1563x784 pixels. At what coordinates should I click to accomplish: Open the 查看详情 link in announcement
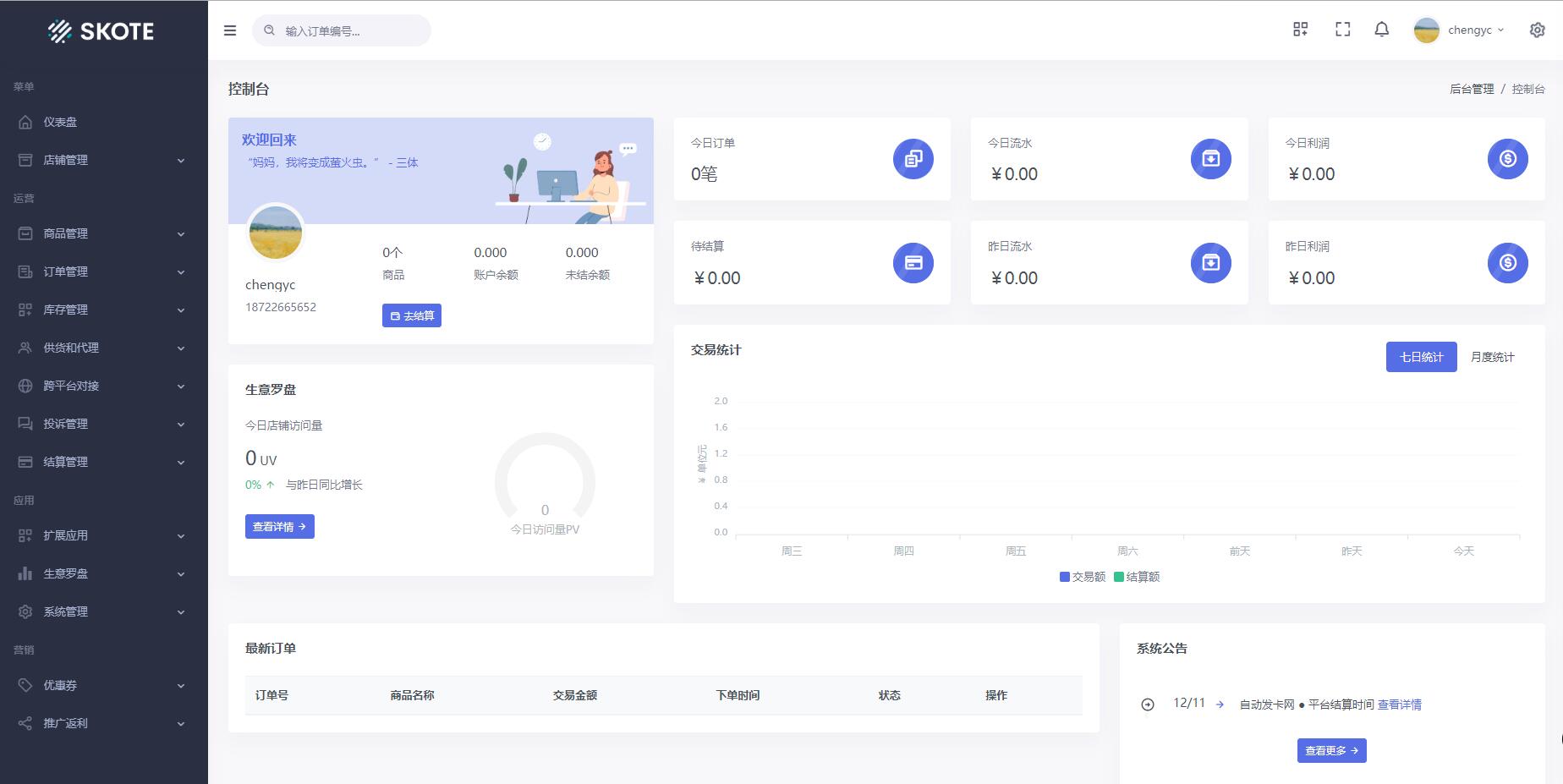[1399, 705]
